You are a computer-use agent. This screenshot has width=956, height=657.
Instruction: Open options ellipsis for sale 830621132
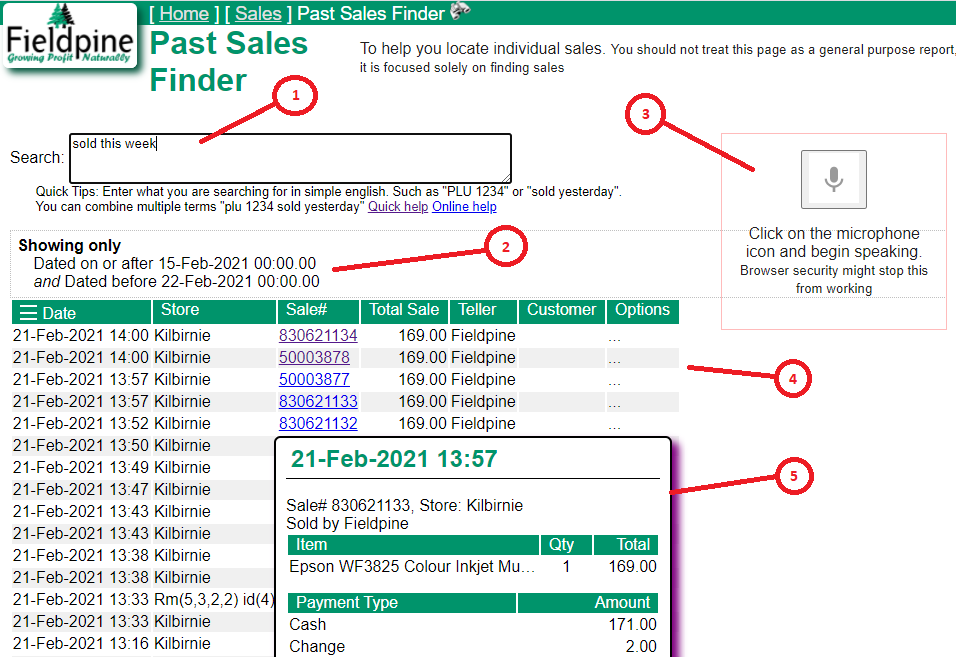[x=614, y=426]
